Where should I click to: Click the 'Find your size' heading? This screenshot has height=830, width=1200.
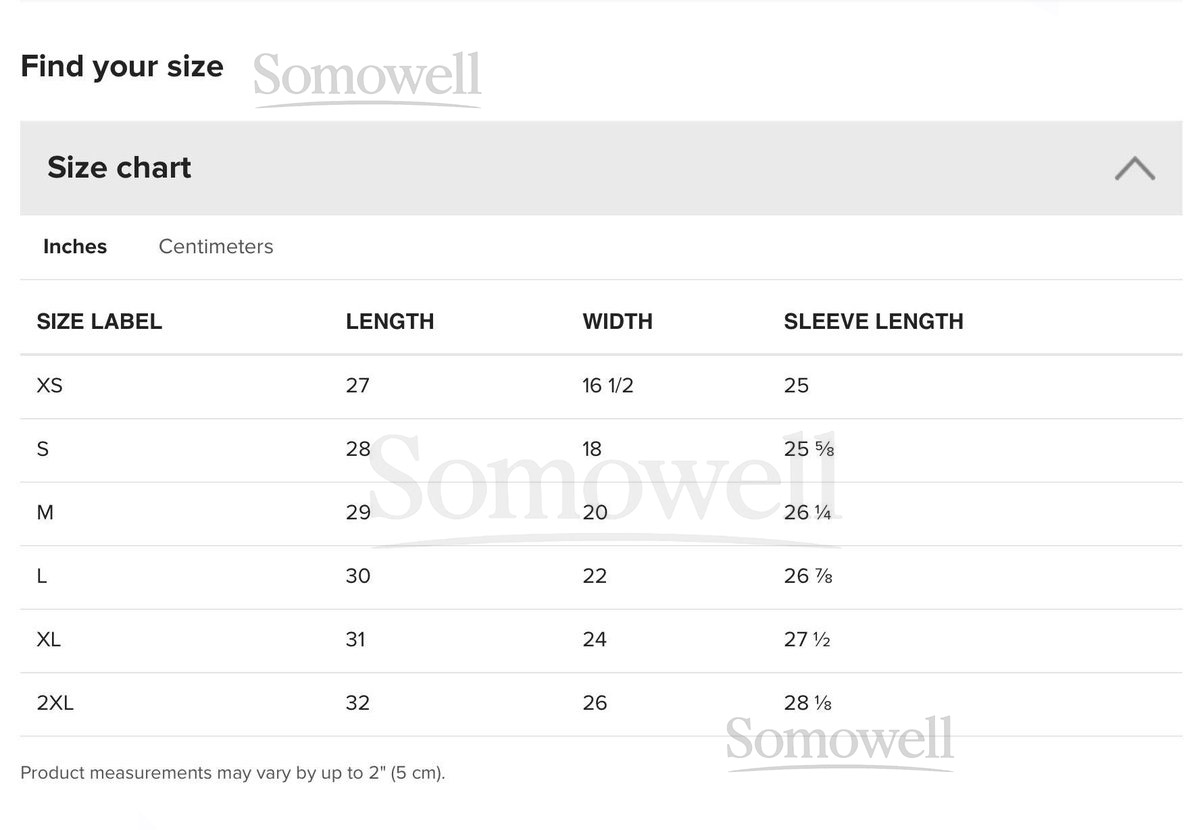point(122,66)
